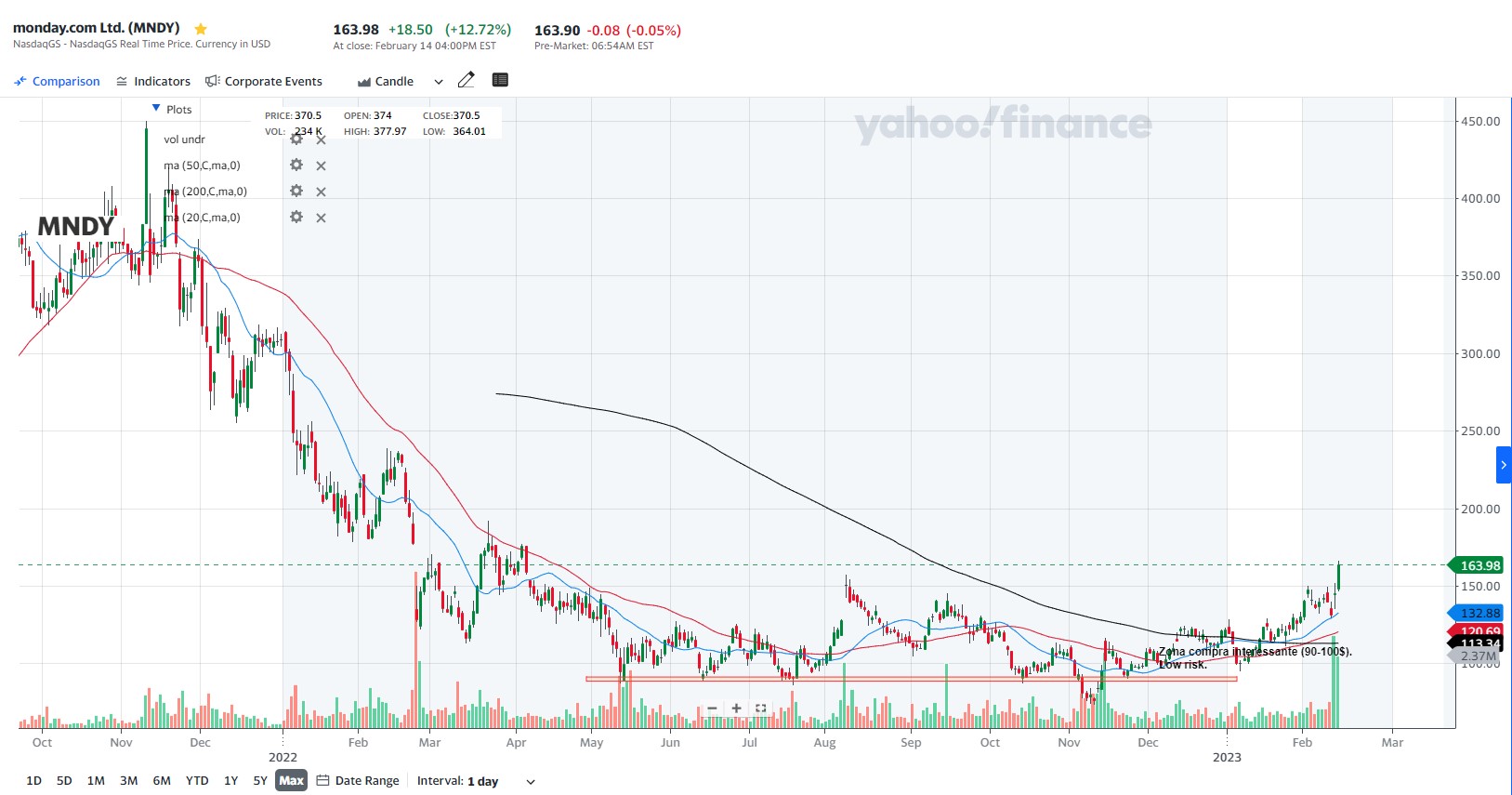Image resolution: width=1512 pixels, height=795 pixels.
Task: Select the 6M time range
Action: 162,781
